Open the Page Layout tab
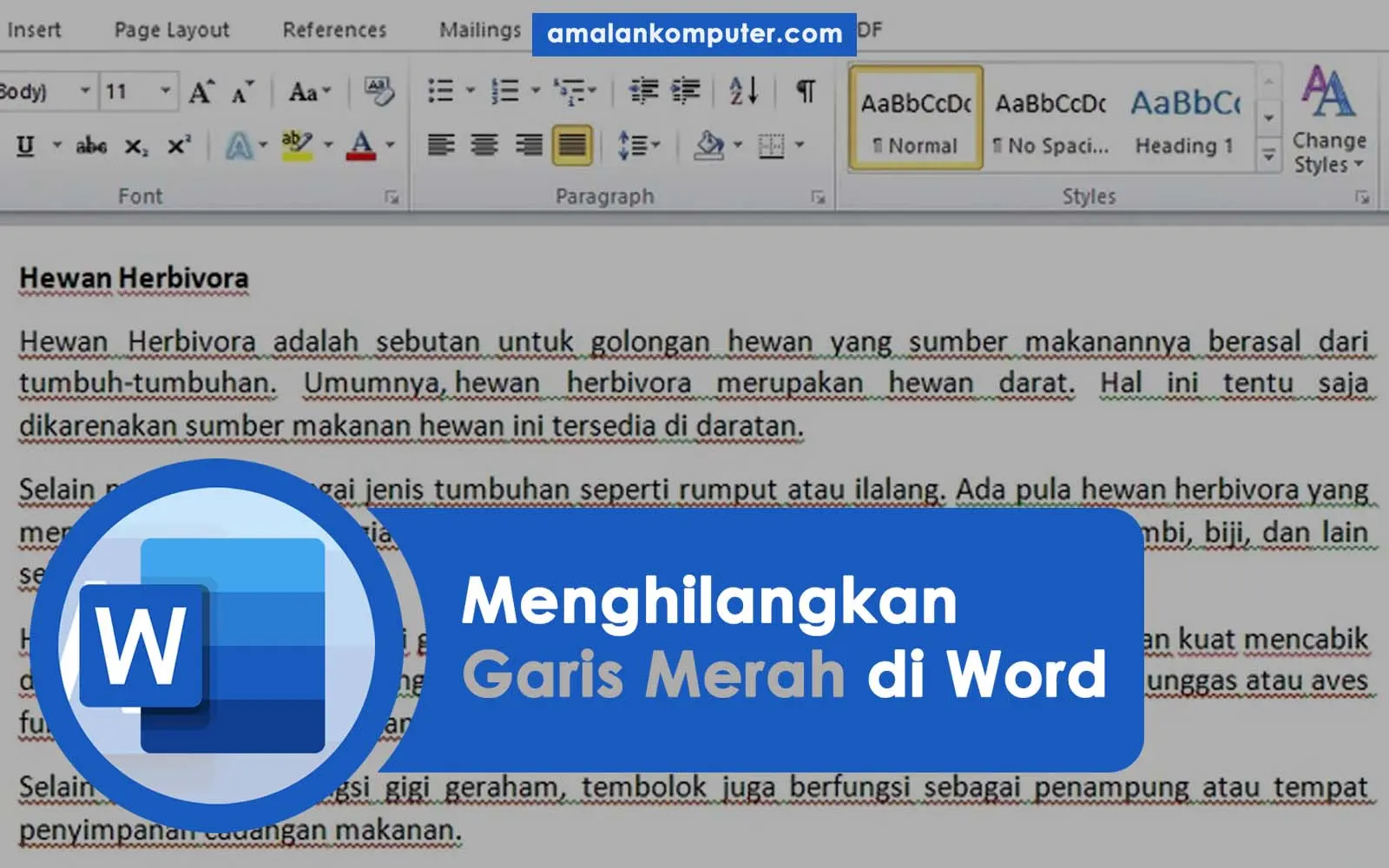 172,30
